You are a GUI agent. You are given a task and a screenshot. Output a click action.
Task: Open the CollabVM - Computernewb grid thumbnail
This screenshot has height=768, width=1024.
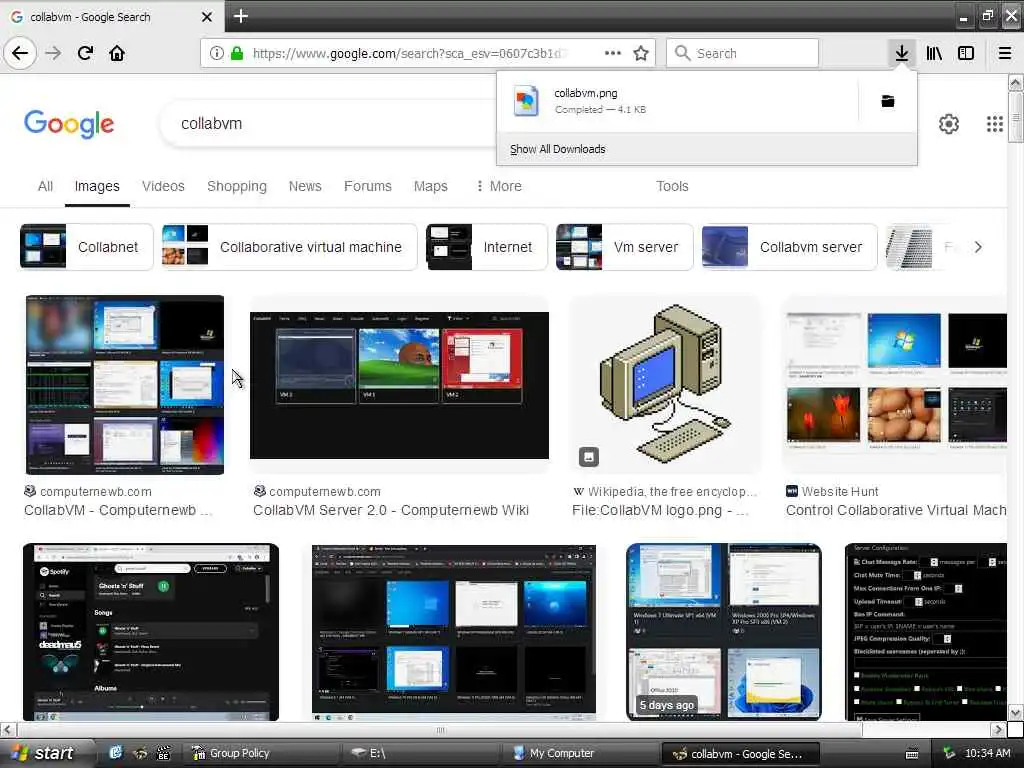(125, 385)
